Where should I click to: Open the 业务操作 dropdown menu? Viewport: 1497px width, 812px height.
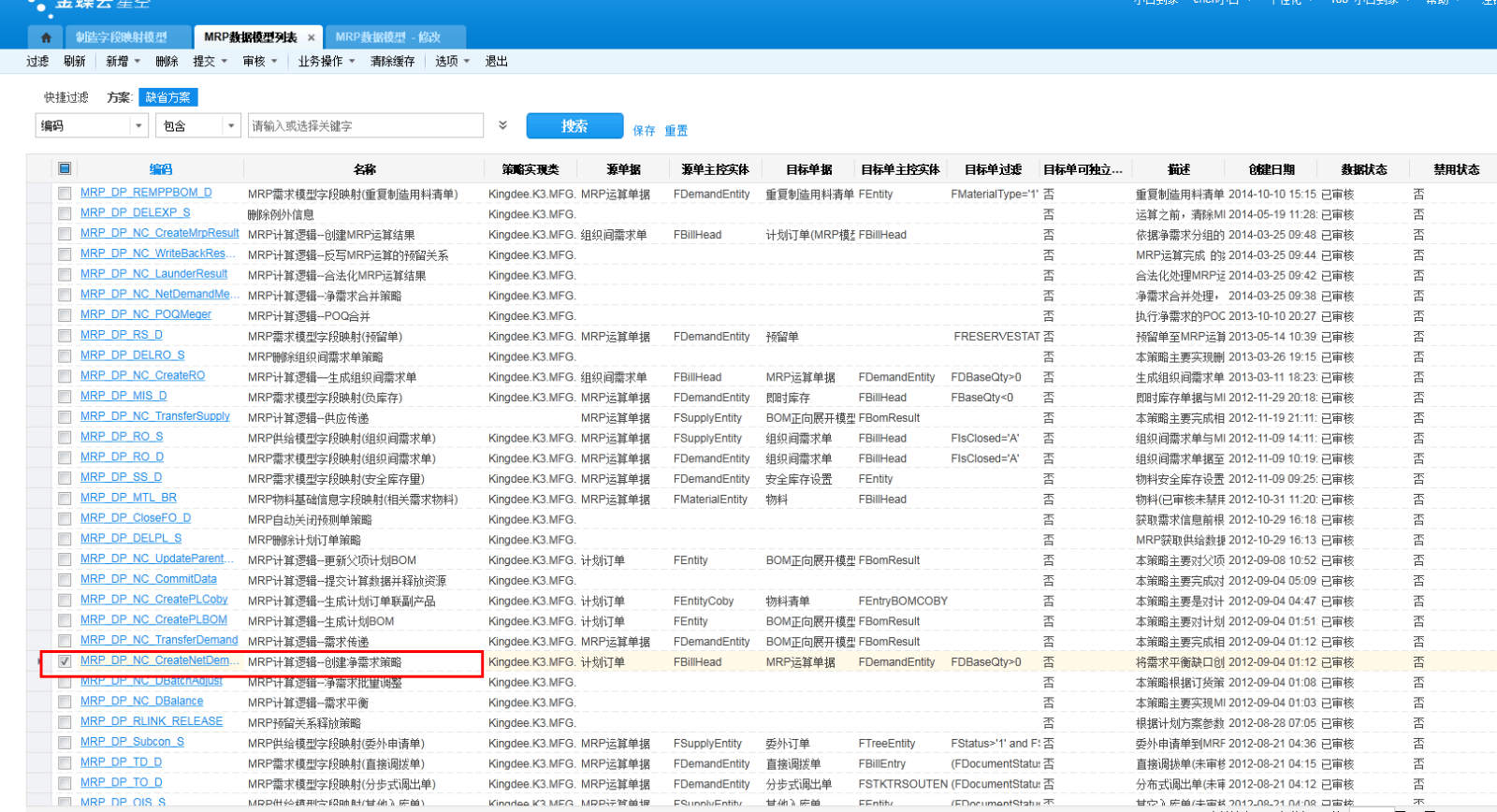tap(326, 62)
